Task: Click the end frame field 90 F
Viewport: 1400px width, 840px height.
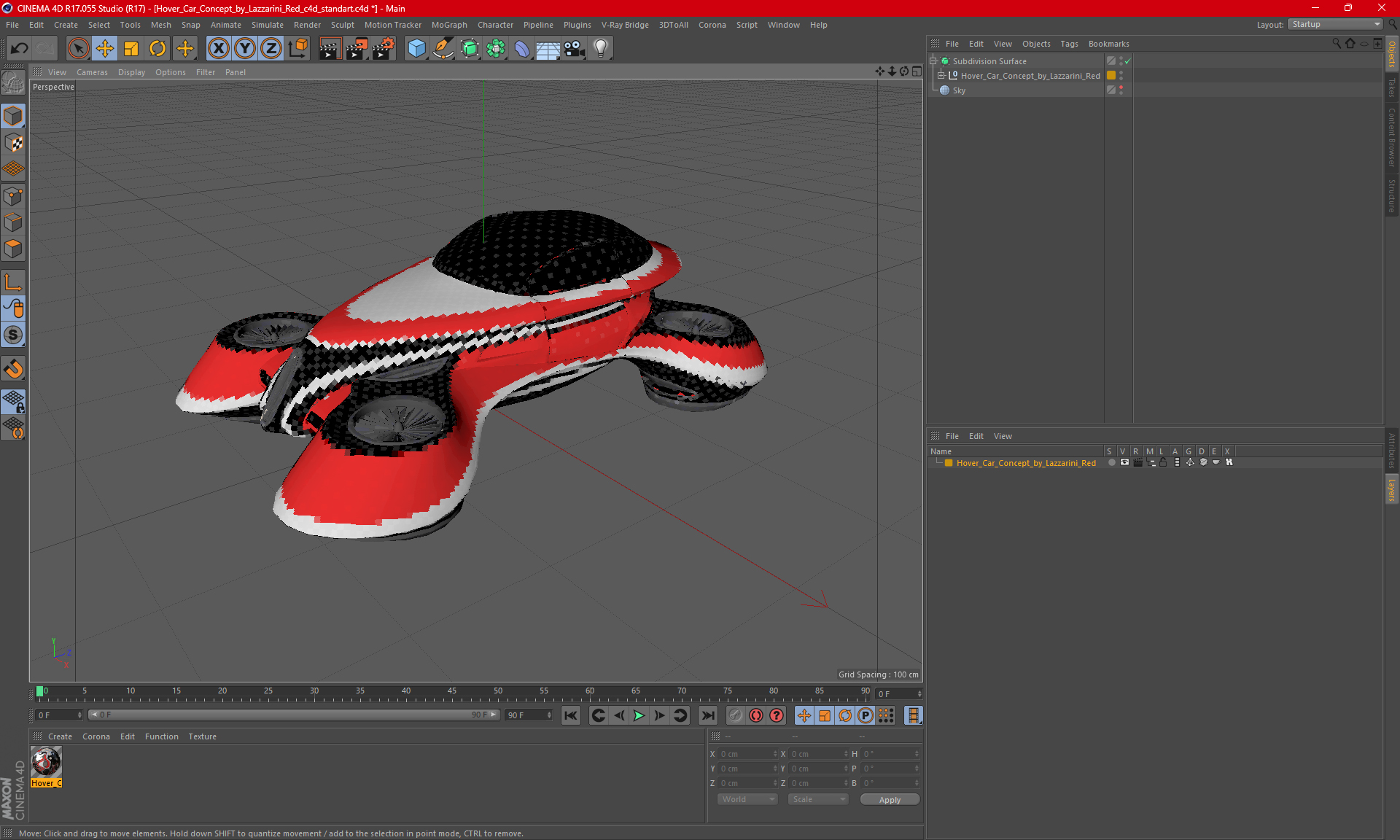Action: click(529, 715)
